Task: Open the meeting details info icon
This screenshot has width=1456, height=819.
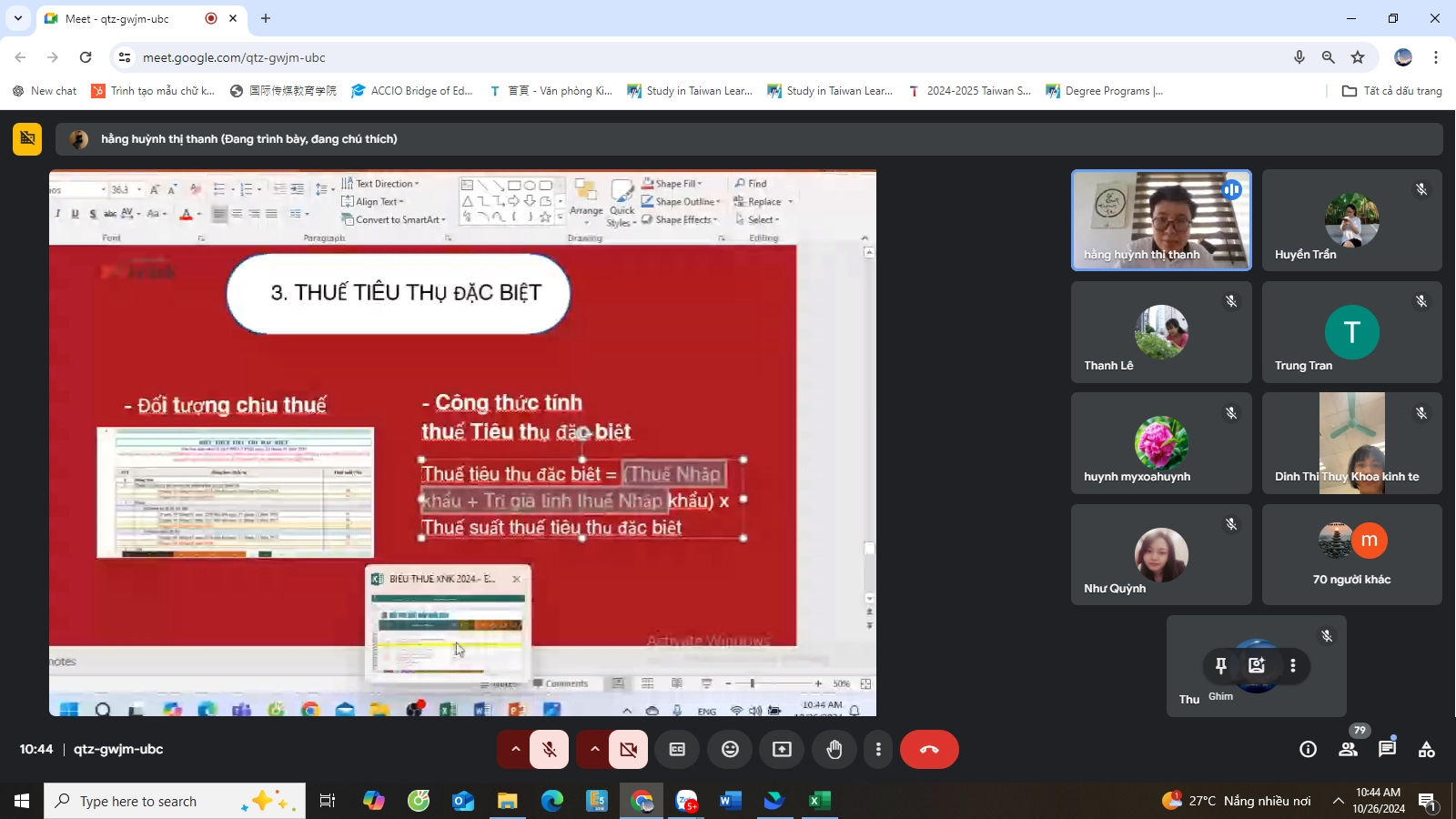Action: (x=1308, y=749)
